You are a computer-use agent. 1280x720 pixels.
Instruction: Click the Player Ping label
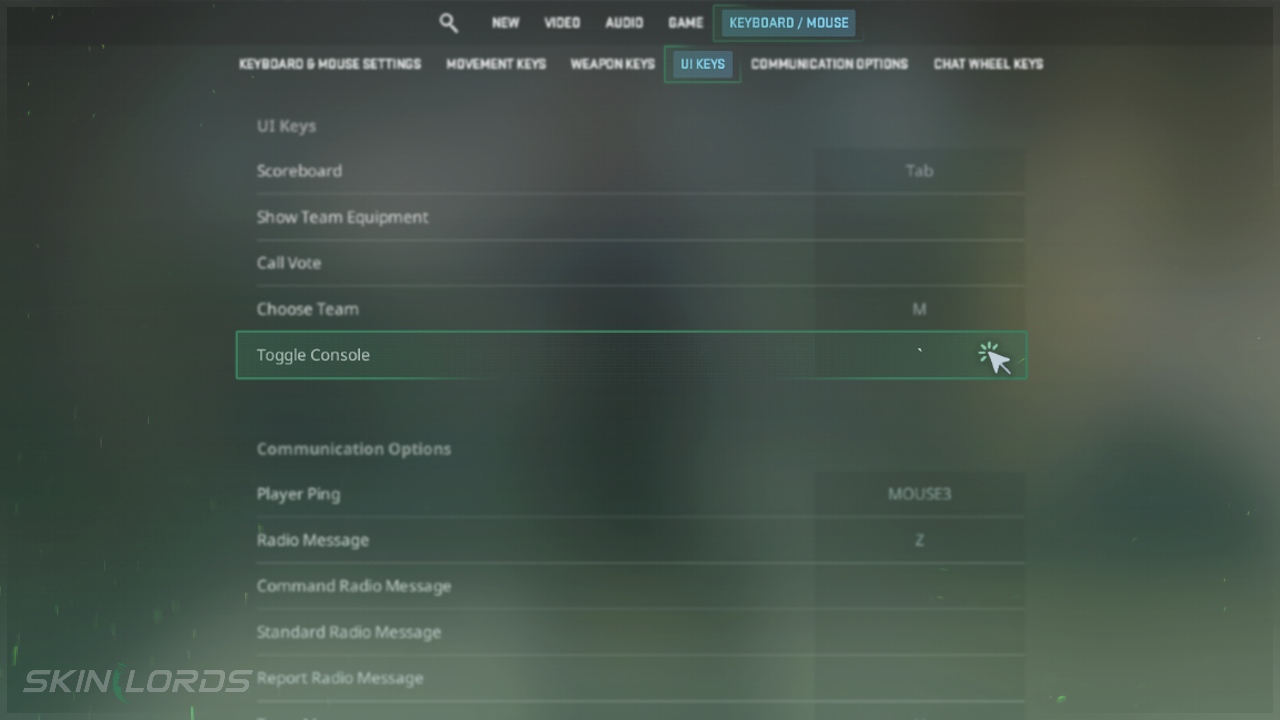(298, 494)
